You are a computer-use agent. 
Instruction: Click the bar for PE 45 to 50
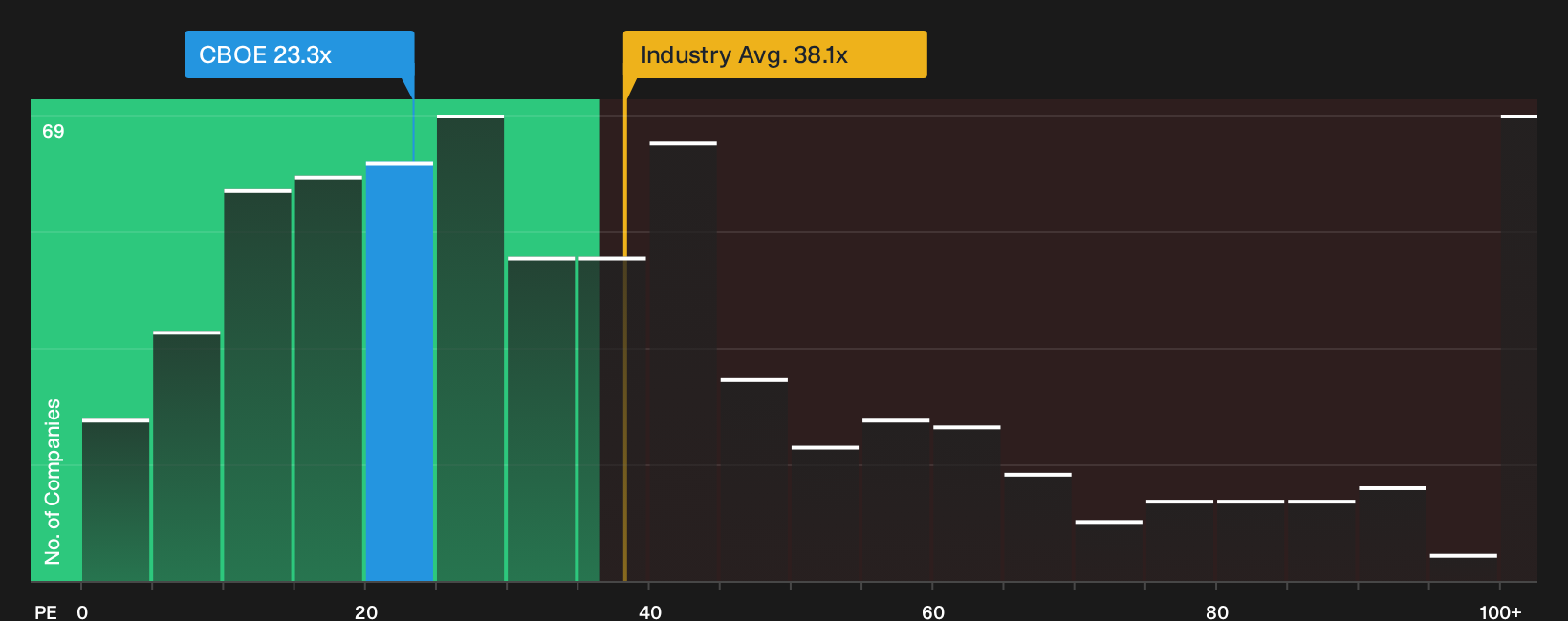click(x=754, y=480)
